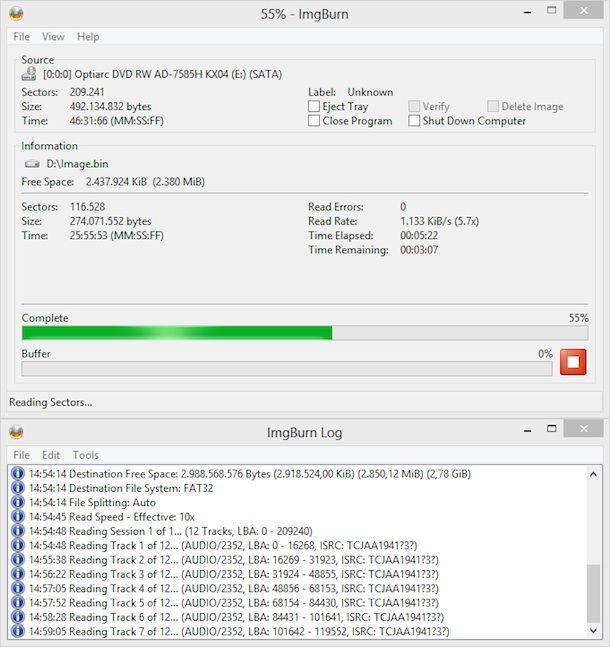
Task: Click info icon for Reading Track 5 entry
Action: [17, 602]
